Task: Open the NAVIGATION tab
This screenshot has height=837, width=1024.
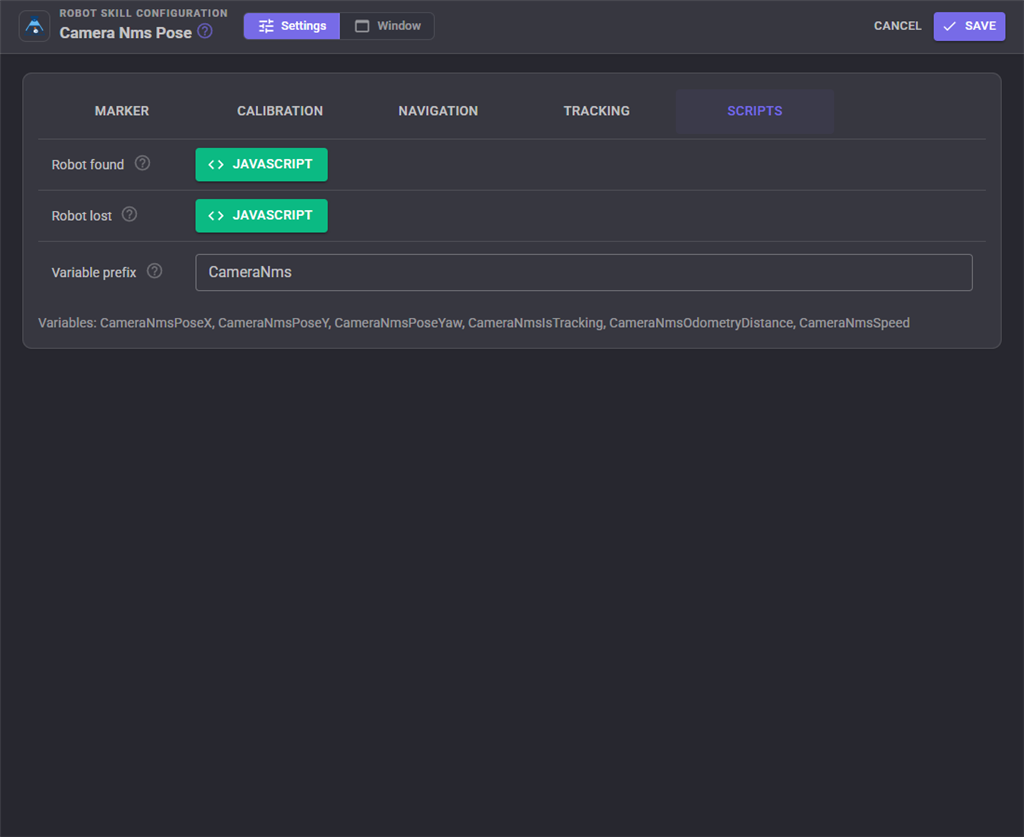Action: point(438,111)
